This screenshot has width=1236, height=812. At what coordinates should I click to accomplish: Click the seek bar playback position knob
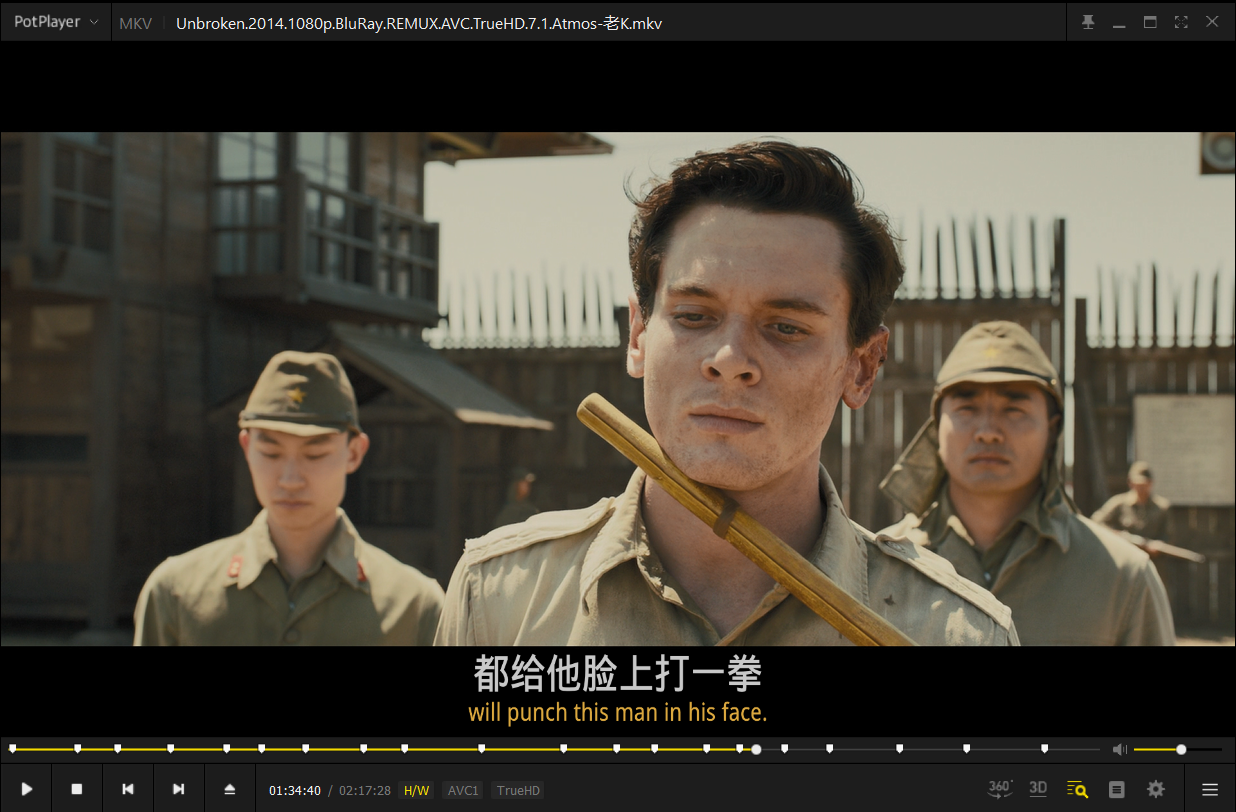756,749
